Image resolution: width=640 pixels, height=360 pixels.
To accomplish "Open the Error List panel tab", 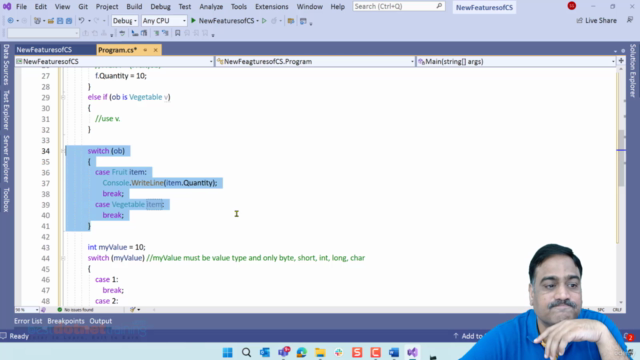I will 28,321.
